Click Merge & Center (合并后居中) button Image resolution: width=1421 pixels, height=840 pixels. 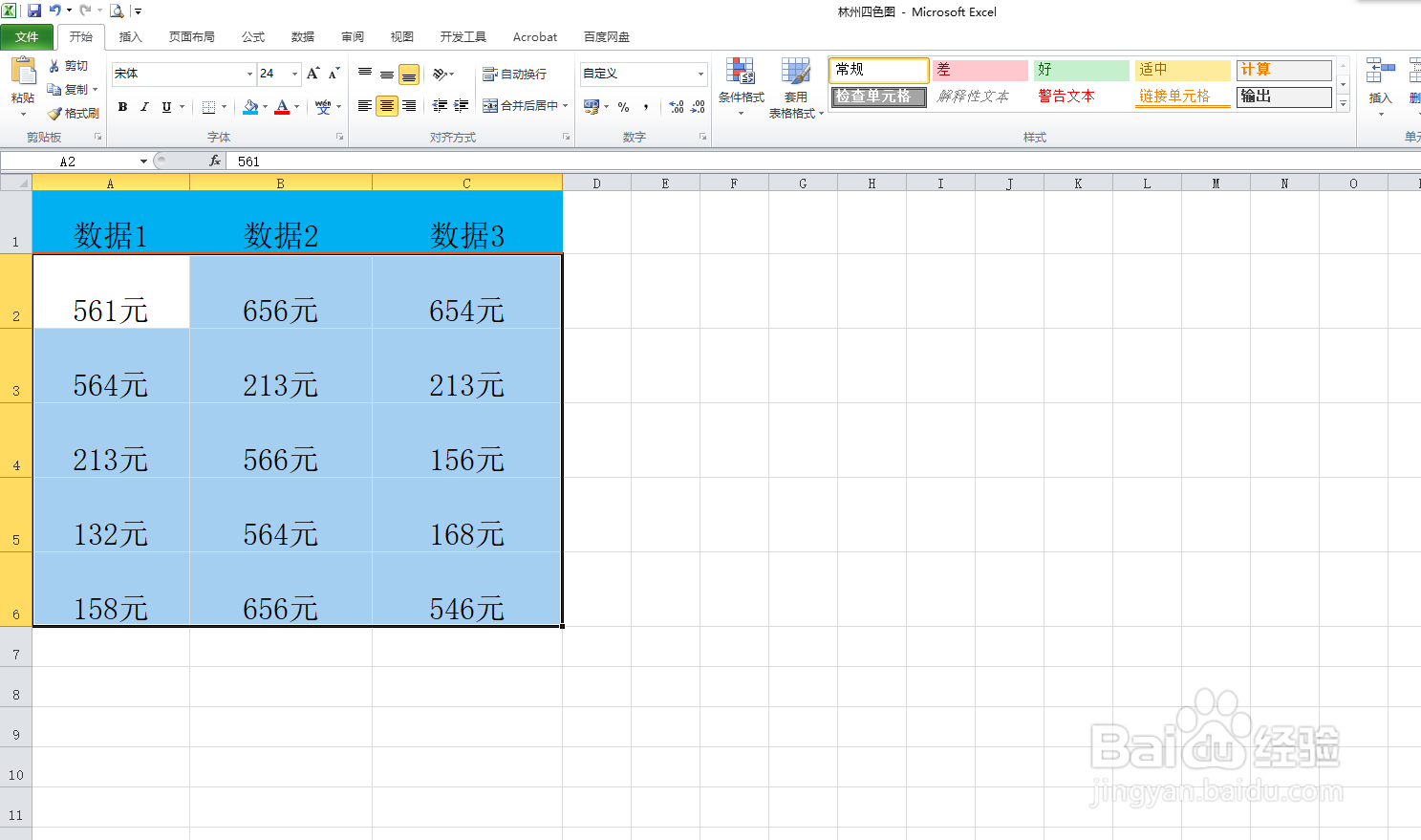(x=520, y=106)
